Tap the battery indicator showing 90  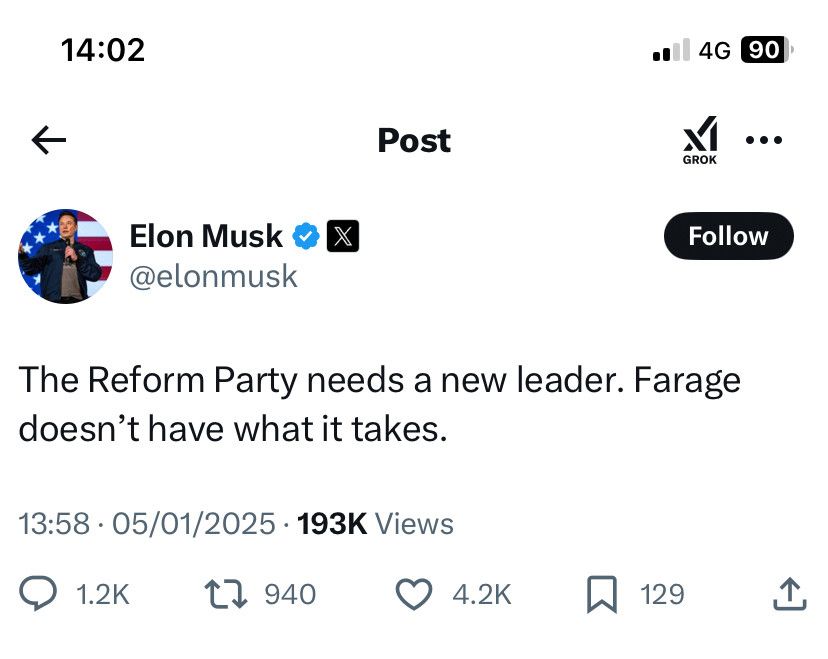tap(764, 50)
